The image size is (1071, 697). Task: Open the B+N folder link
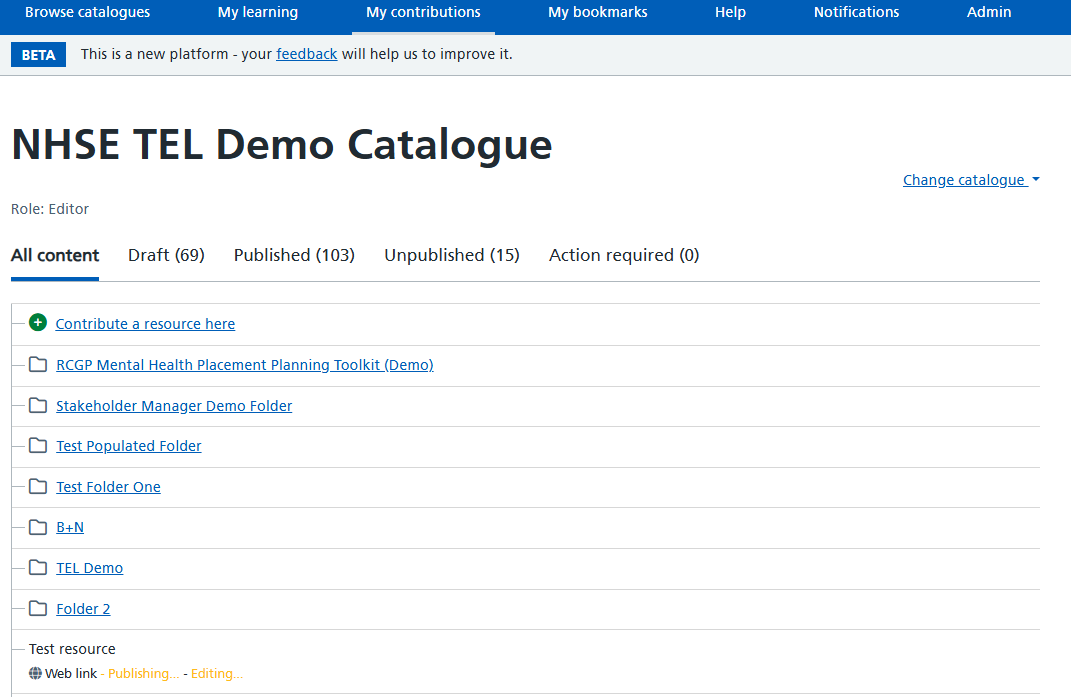(70, 528)
